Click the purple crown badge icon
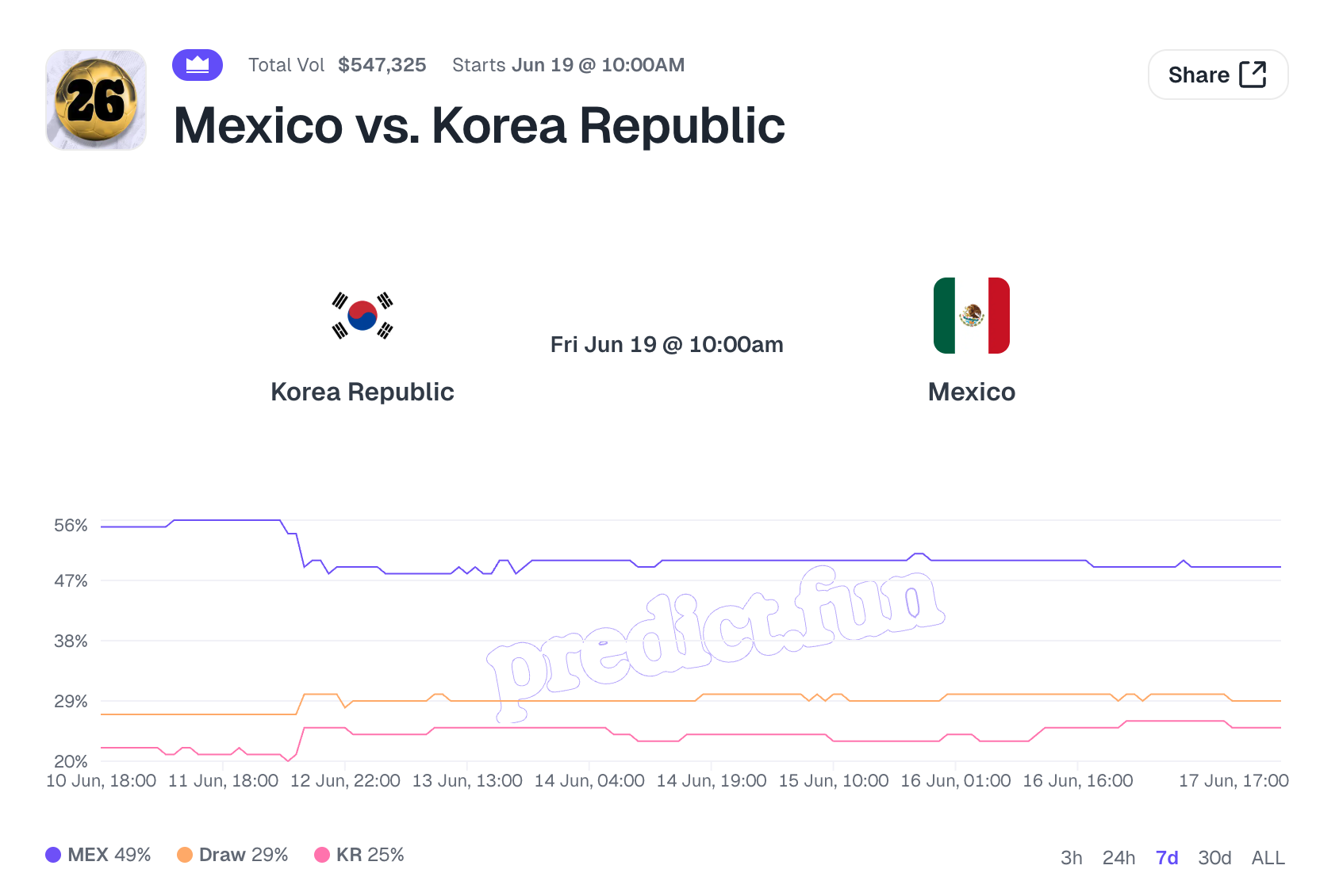Image resolution: width=1339 pixels, height=896 pixels. click(198, 65)
